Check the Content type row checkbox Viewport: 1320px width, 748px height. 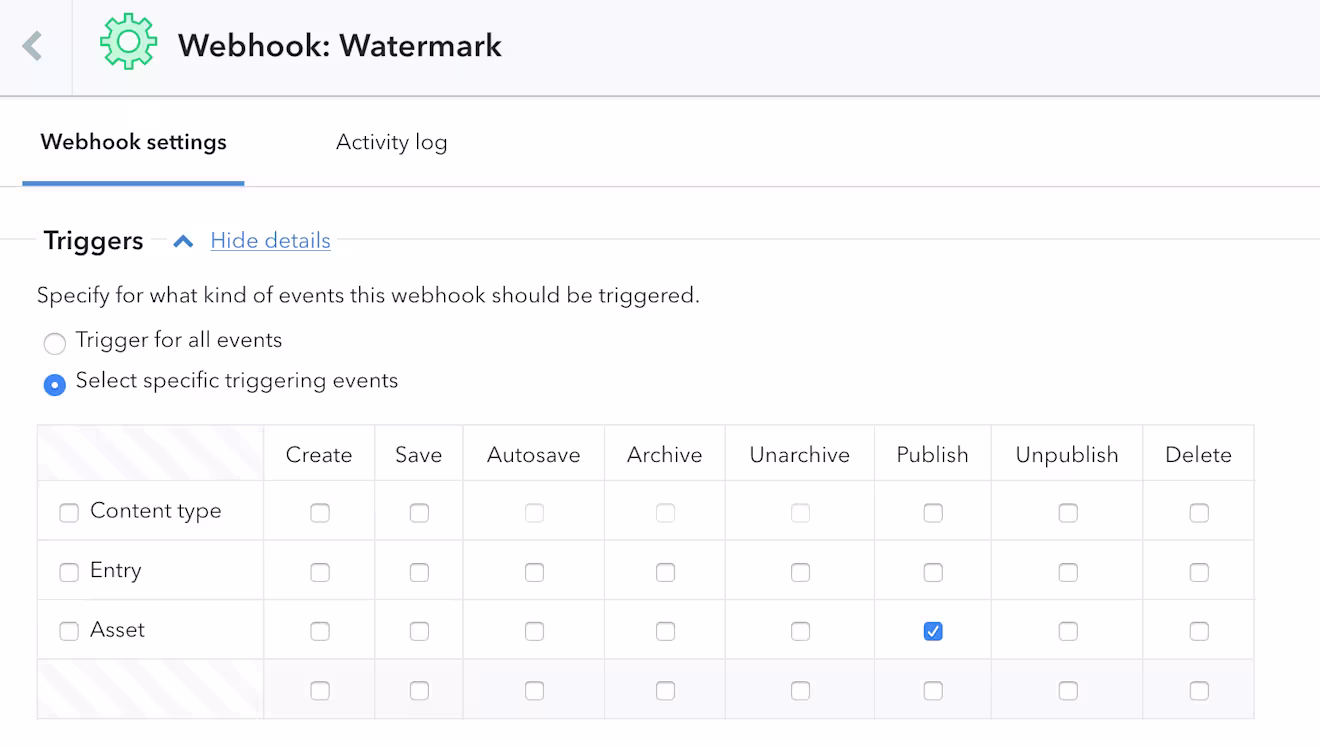tap(69, 513)
